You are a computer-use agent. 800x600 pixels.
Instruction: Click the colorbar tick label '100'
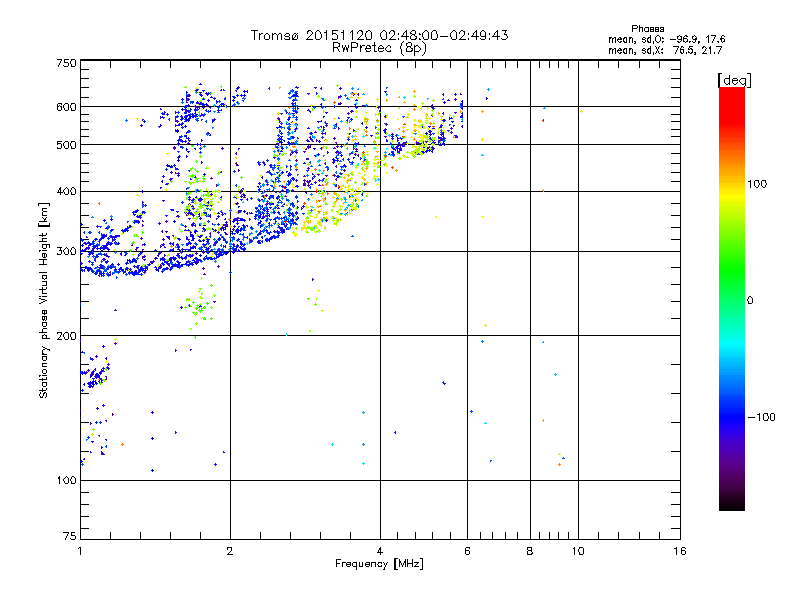[x=757, y=184]
